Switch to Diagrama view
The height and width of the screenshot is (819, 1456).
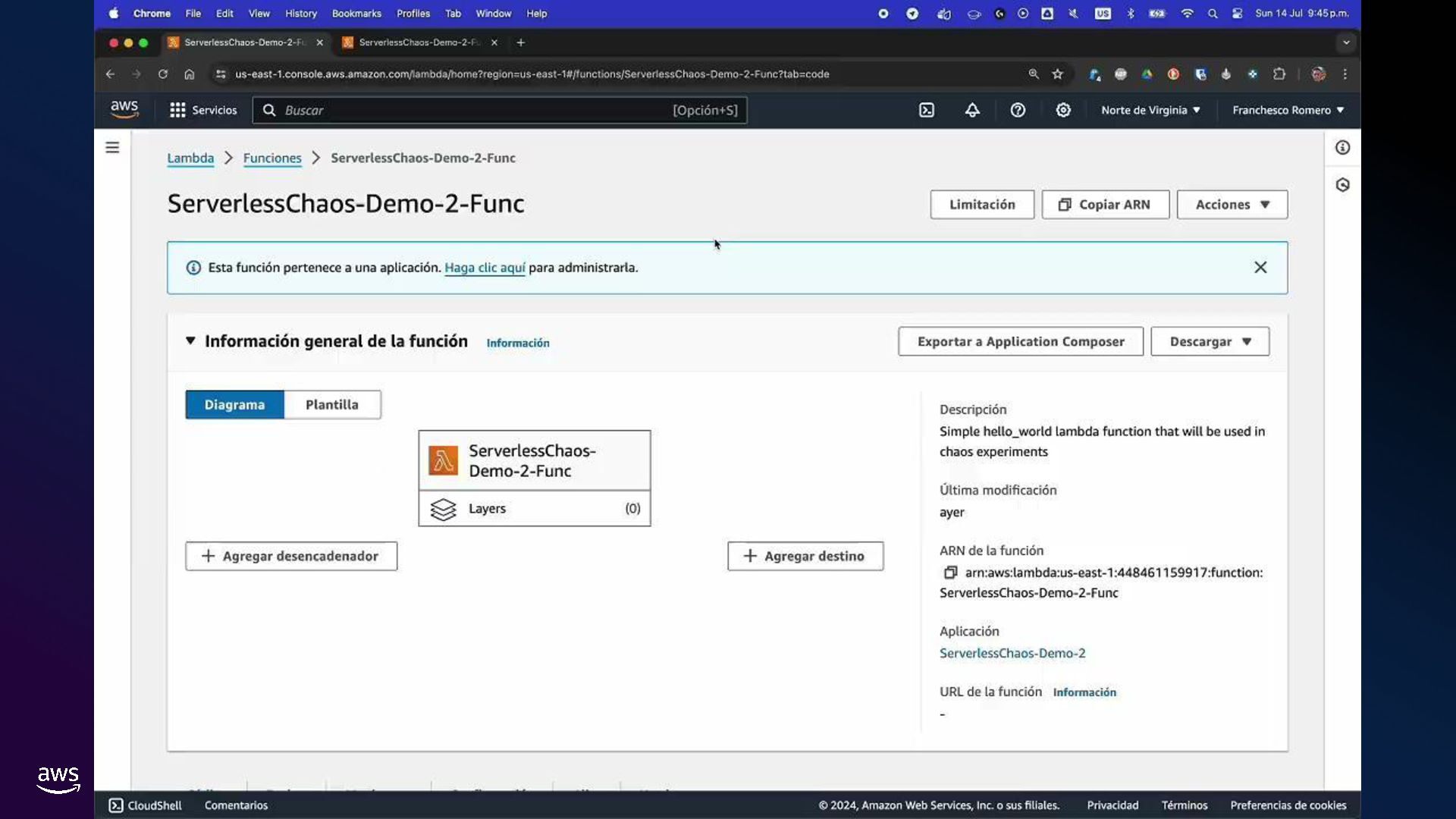tap(234, 405)
